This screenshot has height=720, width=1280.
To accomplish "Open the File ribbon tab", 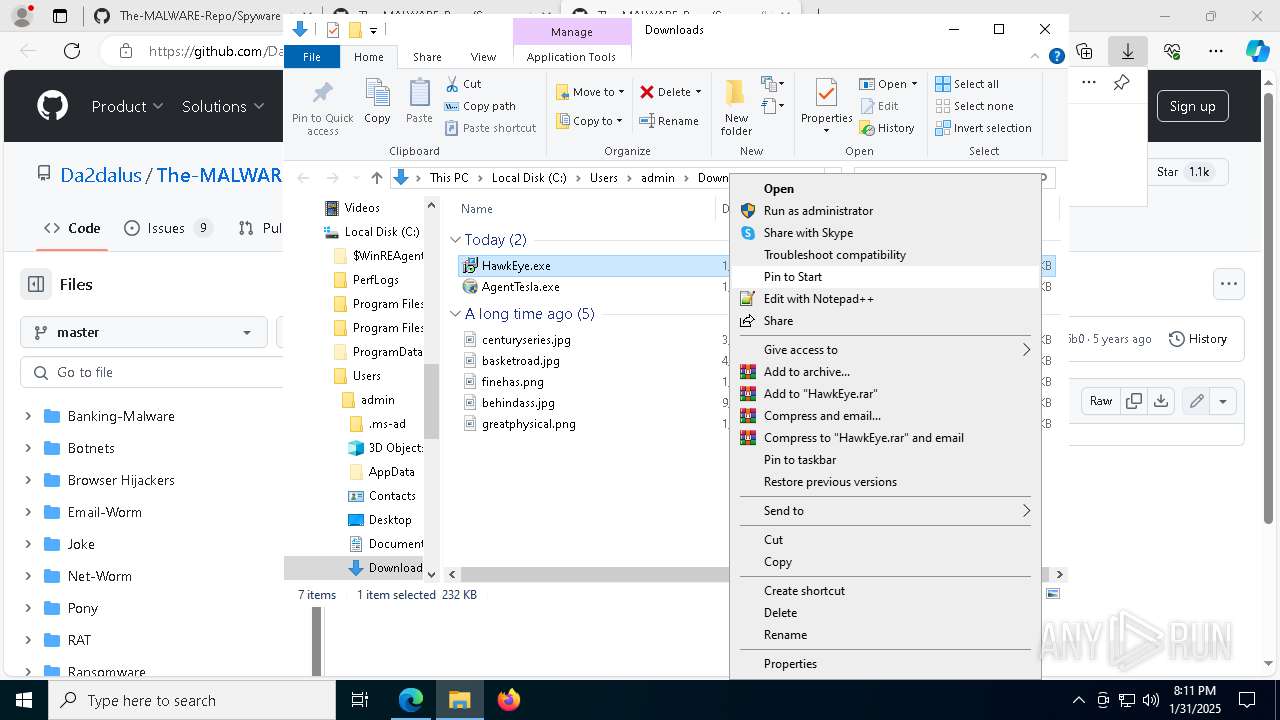I will coord(312,57).
